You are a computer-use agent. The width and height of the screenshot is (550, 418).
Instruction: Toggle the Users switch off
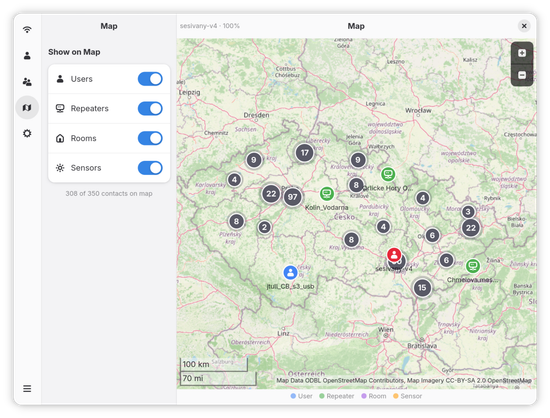click(150, 79)
